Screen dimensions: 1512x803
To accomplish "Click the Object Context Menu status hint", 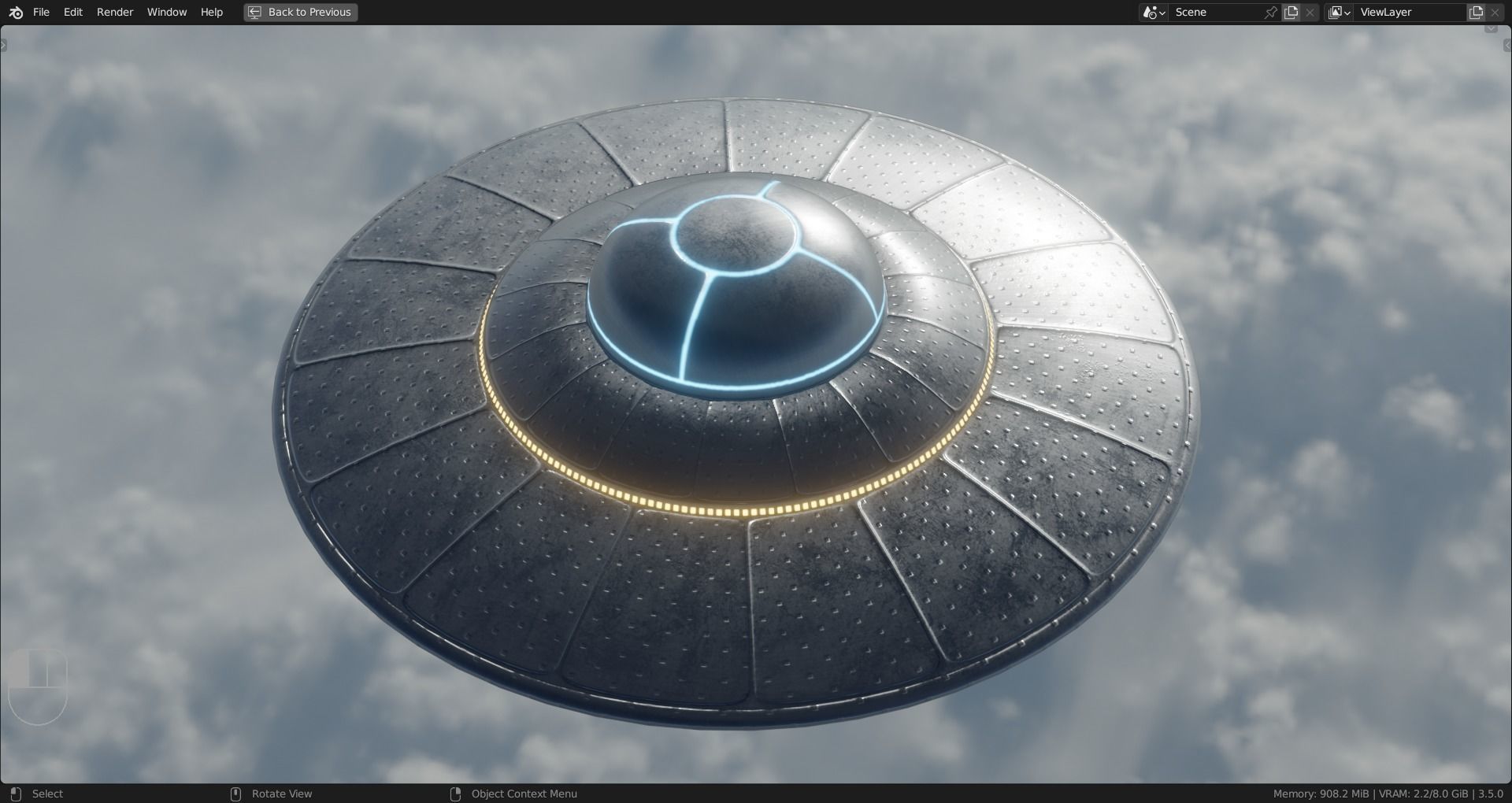I will [x=524, y=794].
